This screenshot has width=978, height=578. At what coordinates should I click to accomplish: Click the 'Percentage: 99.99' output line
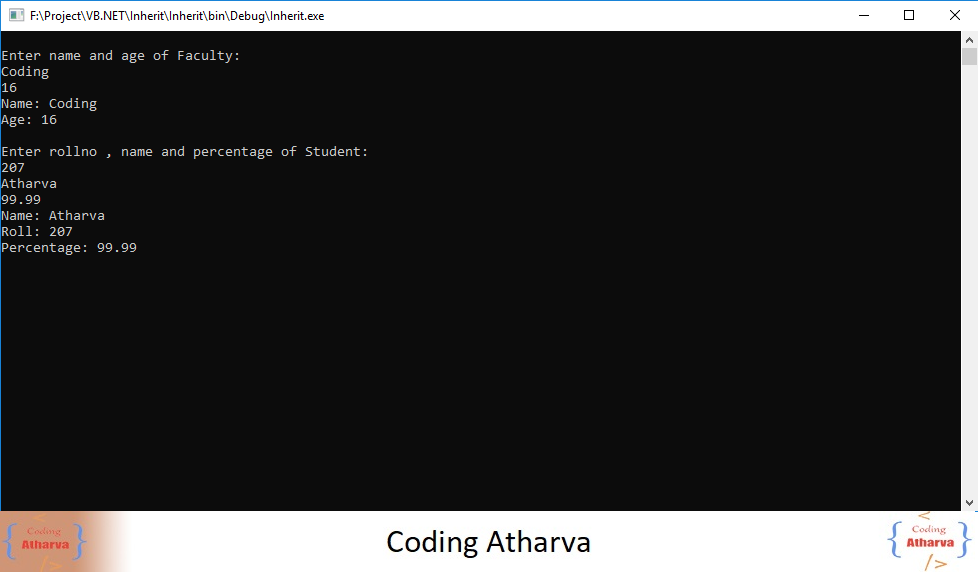pos(68,247)
